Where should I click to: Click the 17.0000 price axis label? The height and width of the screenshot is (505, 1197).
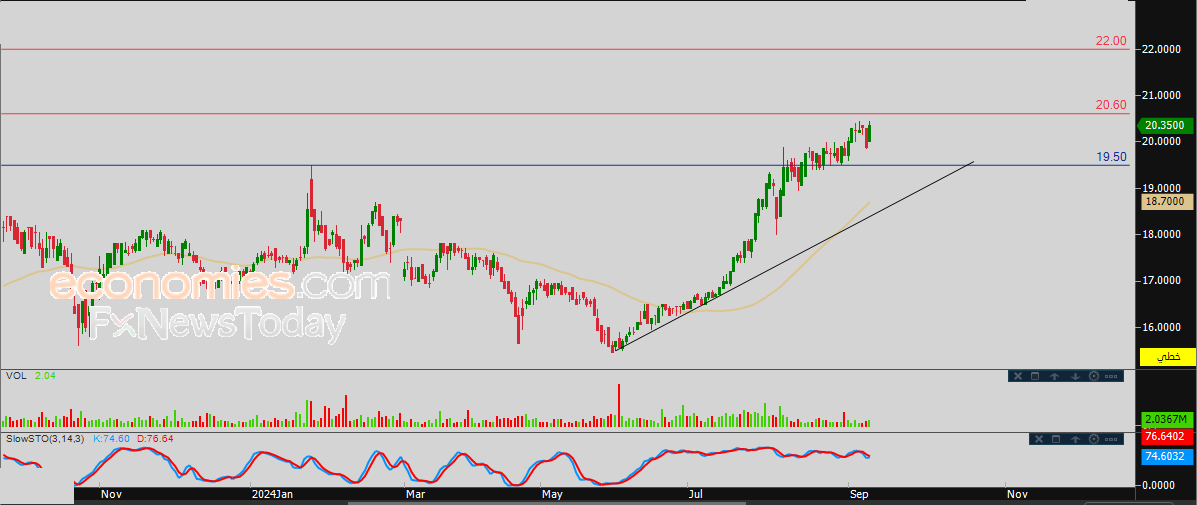pyautogui.click(x=1161, y=281)
